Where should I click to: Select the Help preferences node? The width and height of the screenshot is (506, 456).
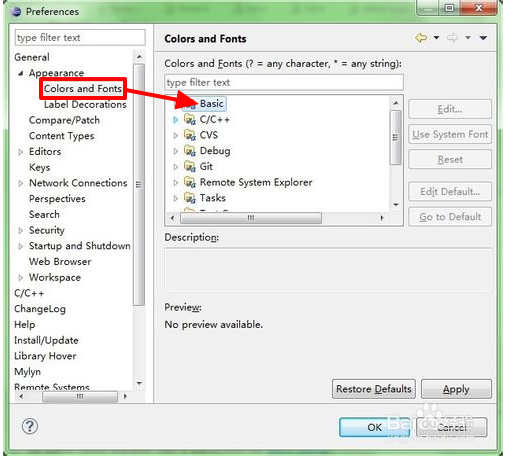tap(25, 325)
